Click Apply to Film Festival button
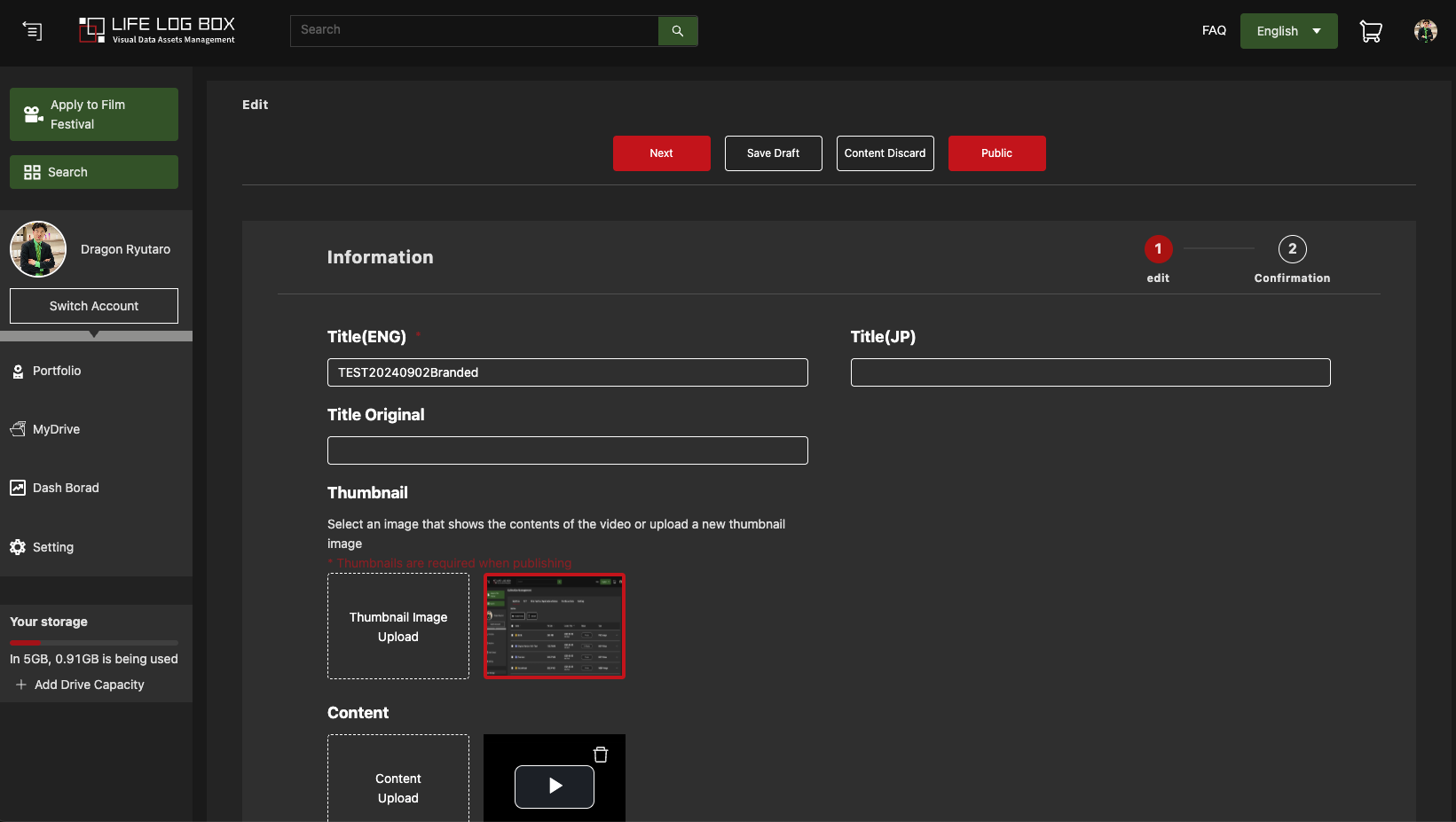 (94, 114)
